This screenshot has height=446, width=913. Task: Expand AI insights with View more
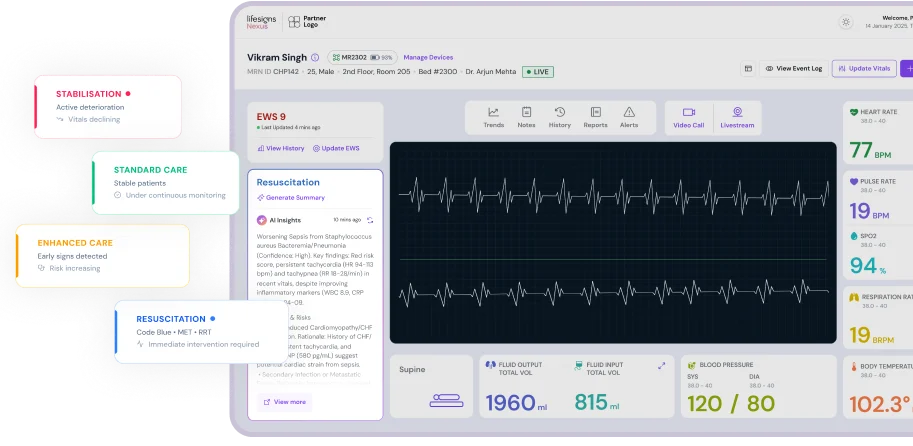285,401
